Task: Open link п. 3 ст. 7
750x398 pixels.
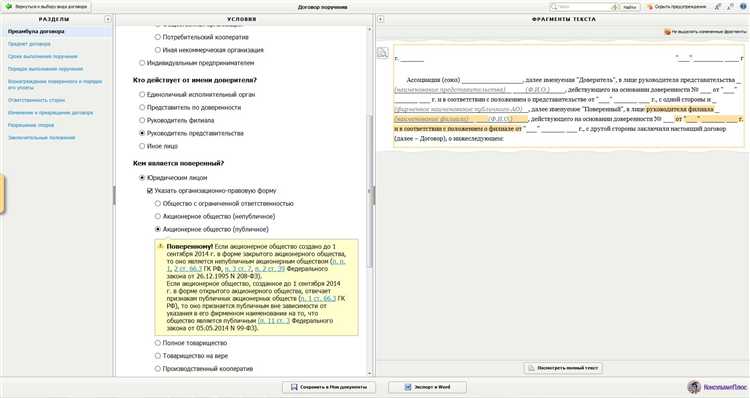Action: [x=238, y=269]
